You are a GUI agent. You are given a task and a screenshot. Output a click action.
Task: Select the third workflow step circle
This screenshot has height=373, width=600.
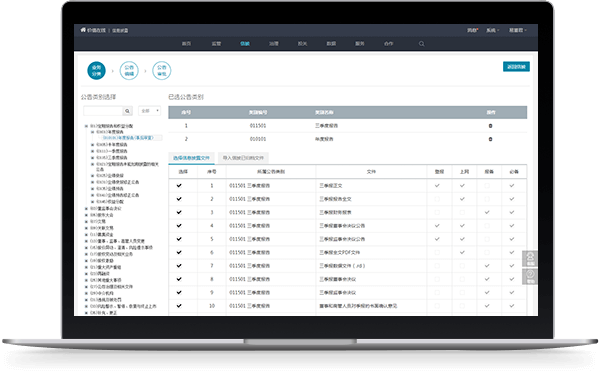[162, 70]
